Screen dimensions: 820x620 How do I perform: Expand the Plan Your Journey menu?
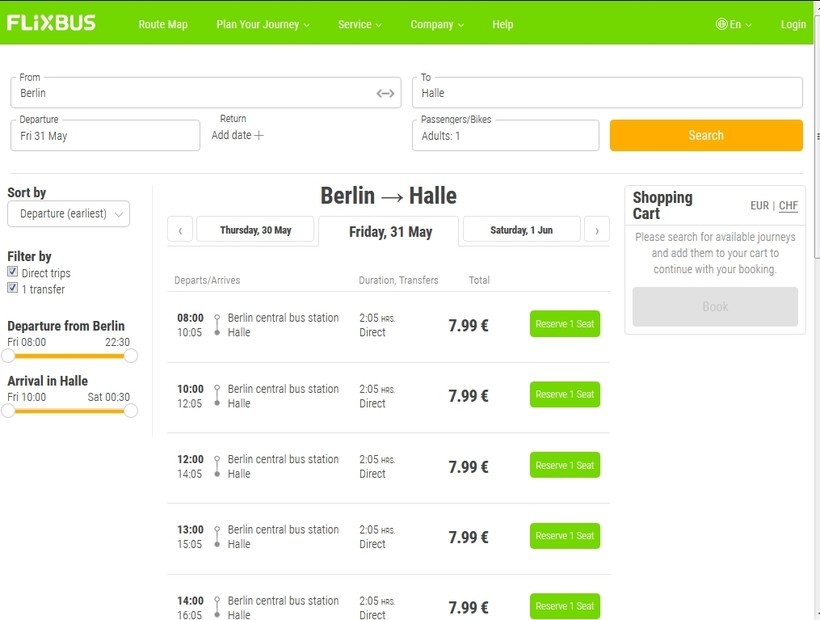[262, 24]
